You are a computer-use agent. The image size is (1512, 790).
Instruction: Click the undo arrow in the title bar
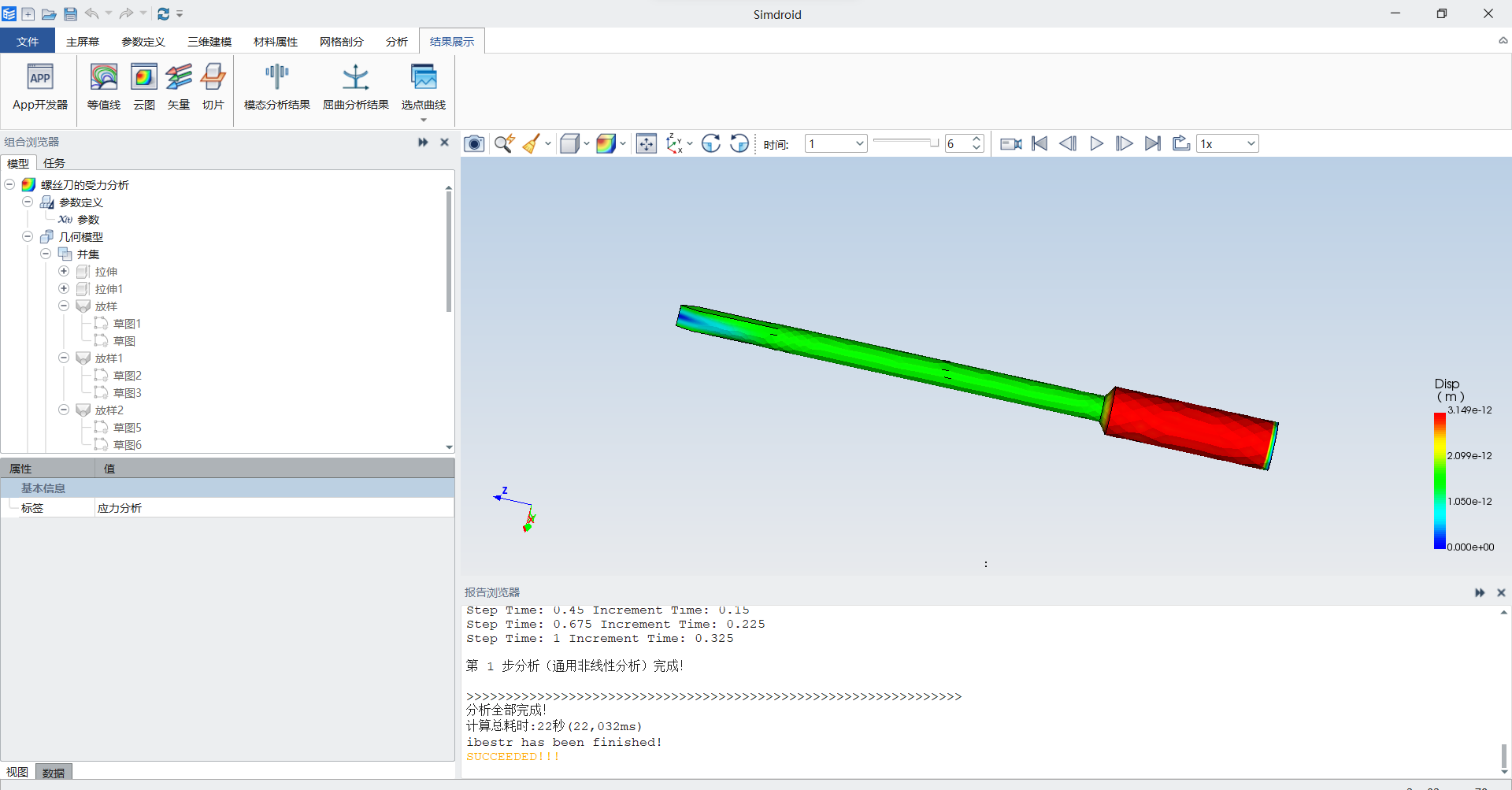(x=92, y=13)
